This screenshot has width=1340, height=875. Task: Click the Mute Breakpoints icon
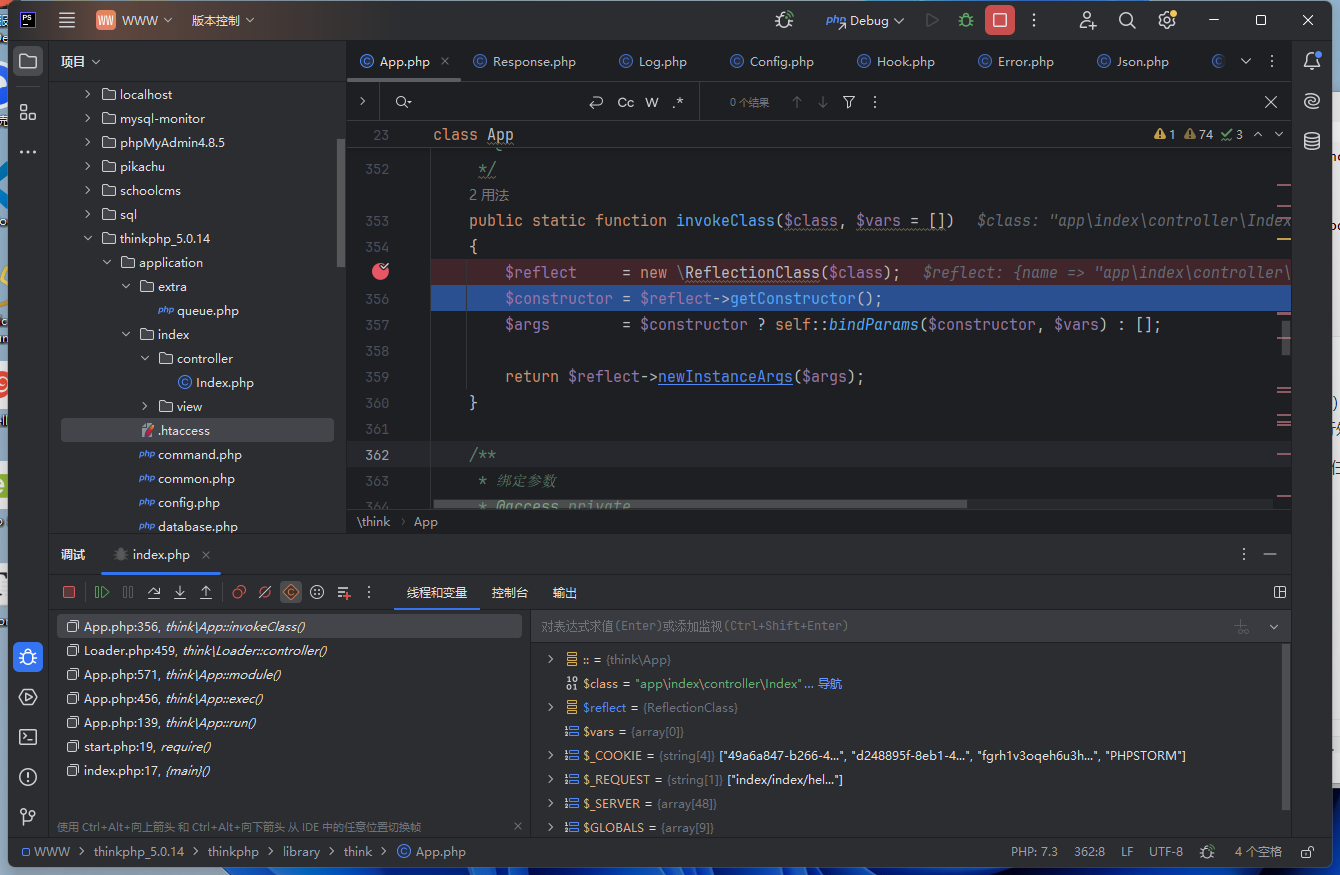click(x=265, y=592)
